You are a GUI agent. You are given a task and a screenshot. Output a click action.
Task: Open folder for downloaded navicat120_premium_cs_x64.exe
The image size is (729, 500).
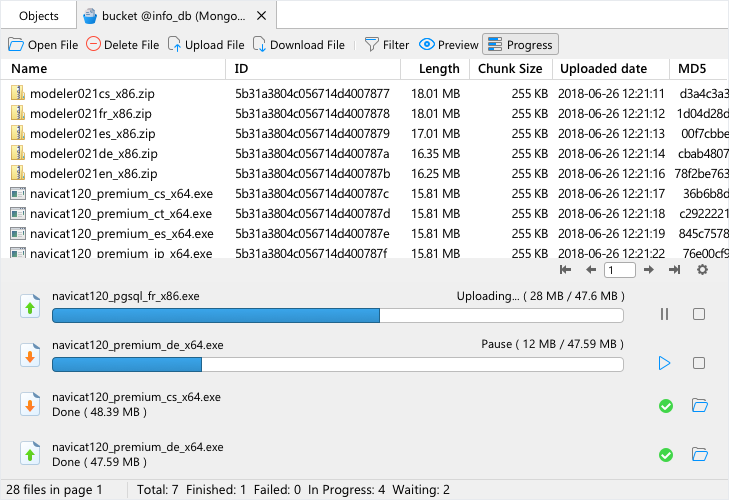(699, 406)
